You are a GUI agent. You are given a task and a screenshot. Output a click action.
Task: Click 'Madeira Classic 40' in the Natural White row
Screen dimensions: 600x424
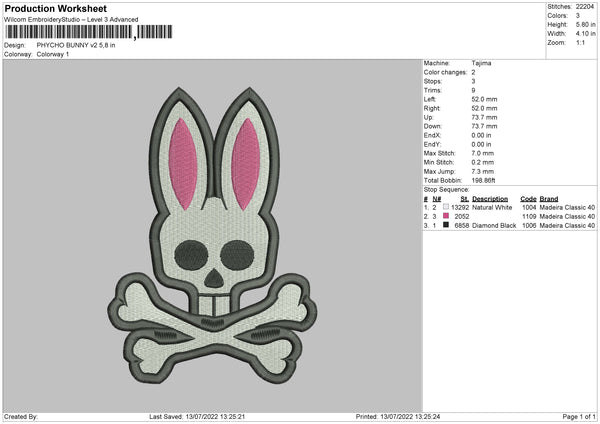(567, 207)
